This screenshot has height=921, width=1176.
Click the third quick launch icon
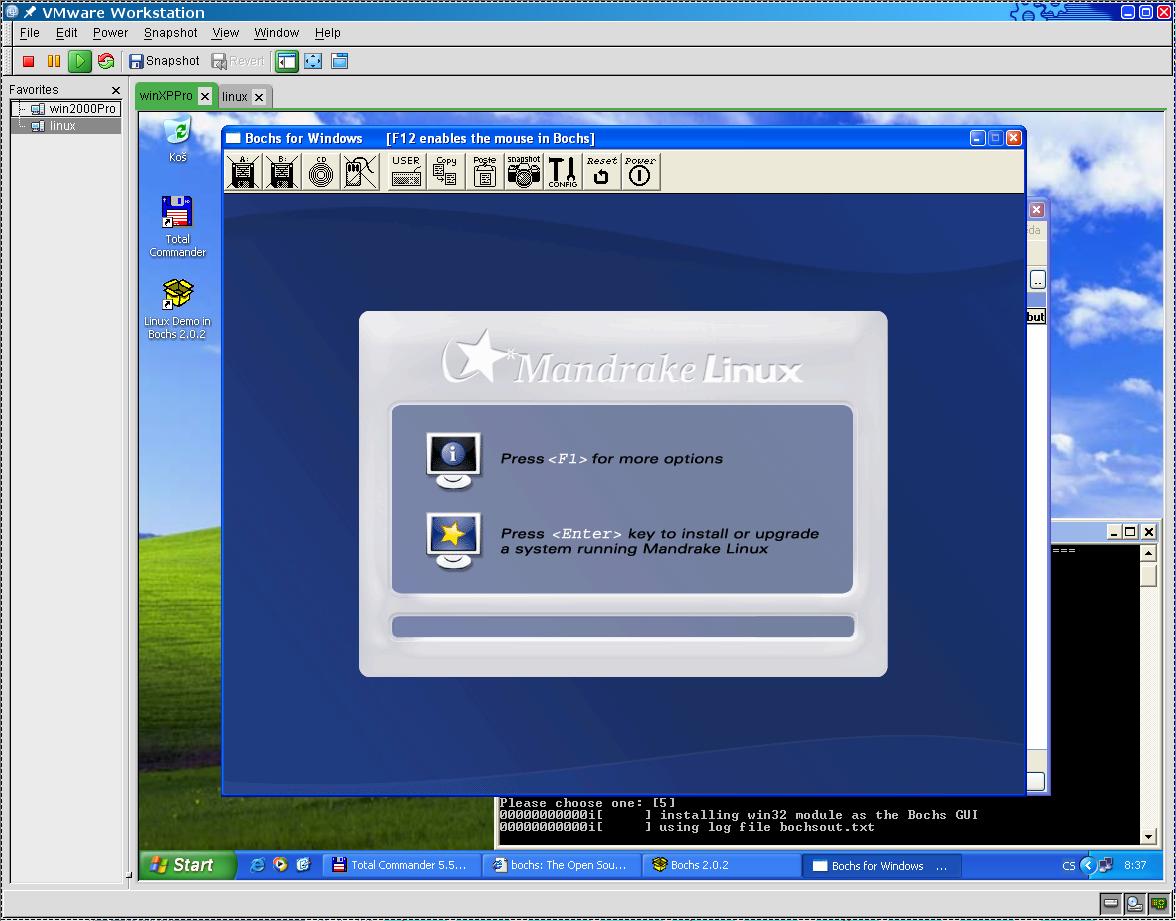tap(303, 865)
